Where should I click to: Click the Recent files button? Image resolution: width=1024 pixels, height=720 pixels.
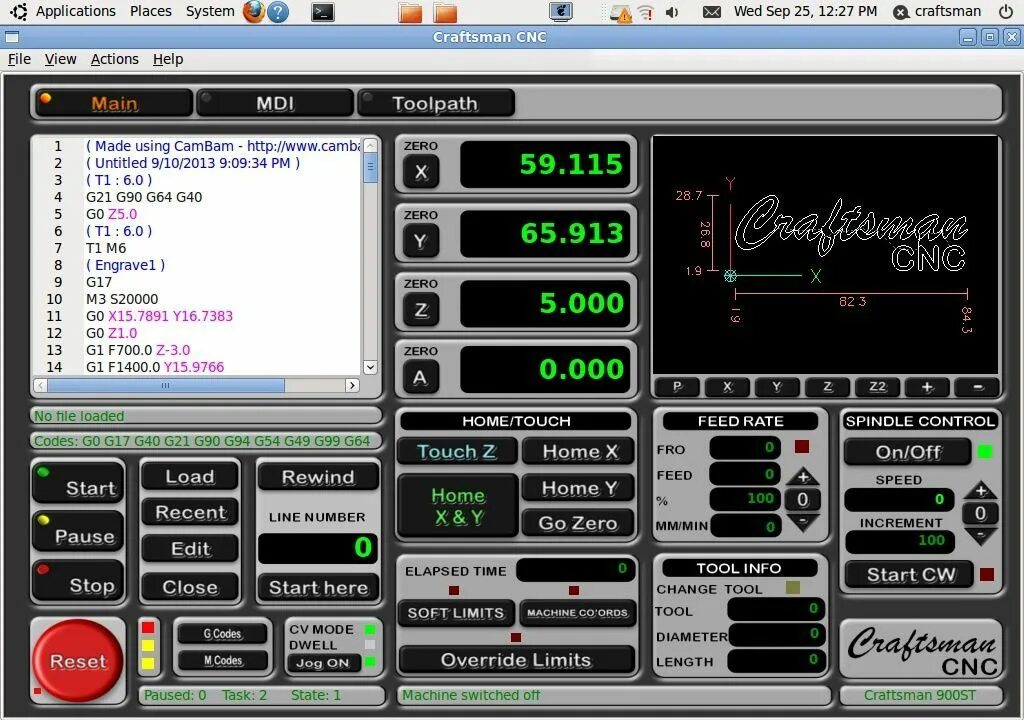(x=189, y=512)
